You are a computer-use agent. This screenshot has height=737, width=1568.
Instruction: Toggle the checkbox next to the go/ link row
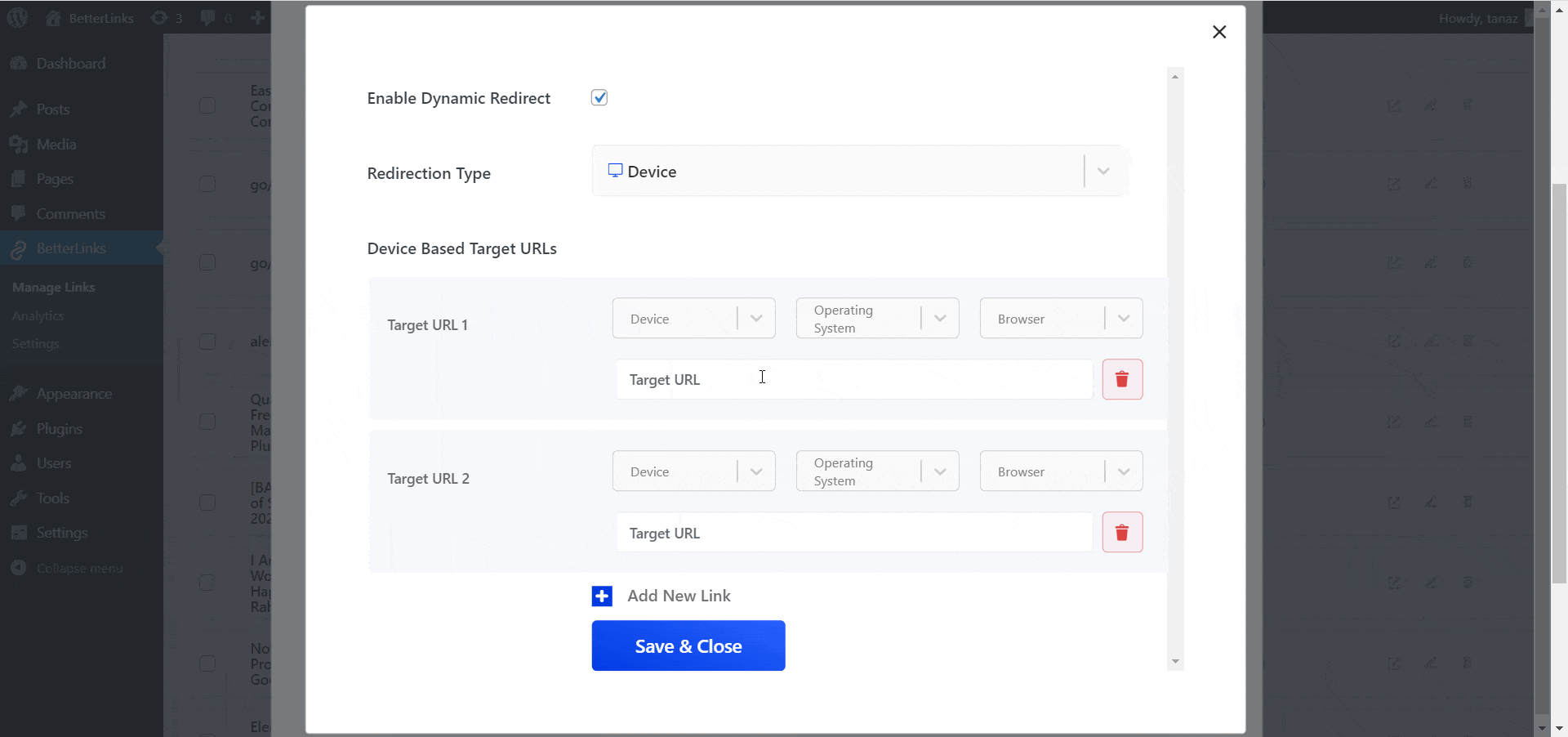coord(207,184)
